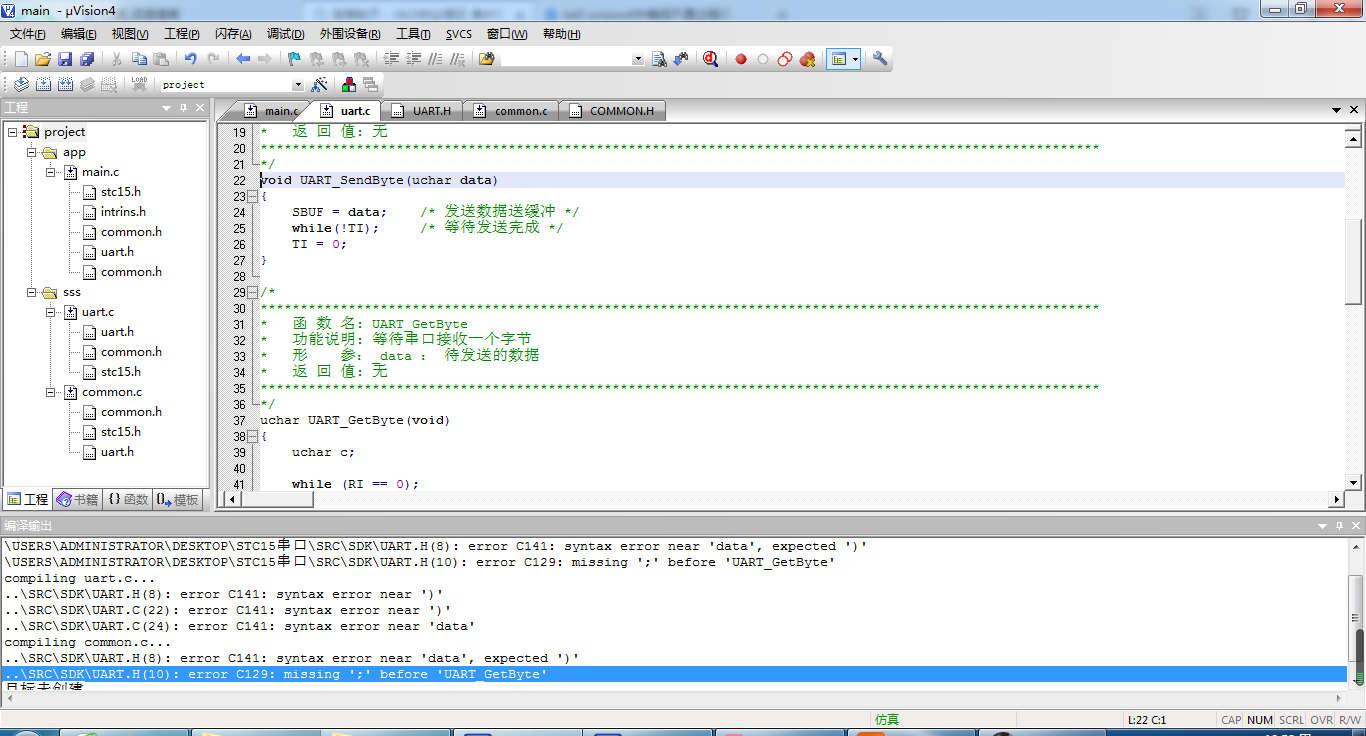Rebuild all target files
The image size is (1366, 736).
[65, 85]
